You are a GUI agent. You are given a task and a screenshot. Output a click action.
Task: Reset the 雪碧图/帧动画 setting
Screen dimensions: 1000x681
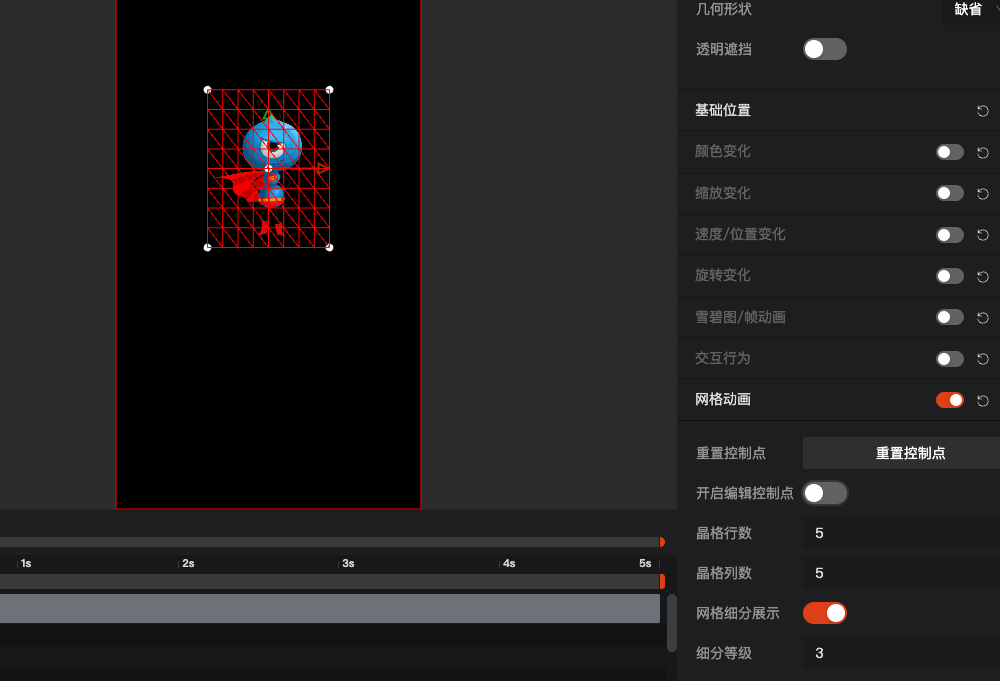click(x=983, y=318)
